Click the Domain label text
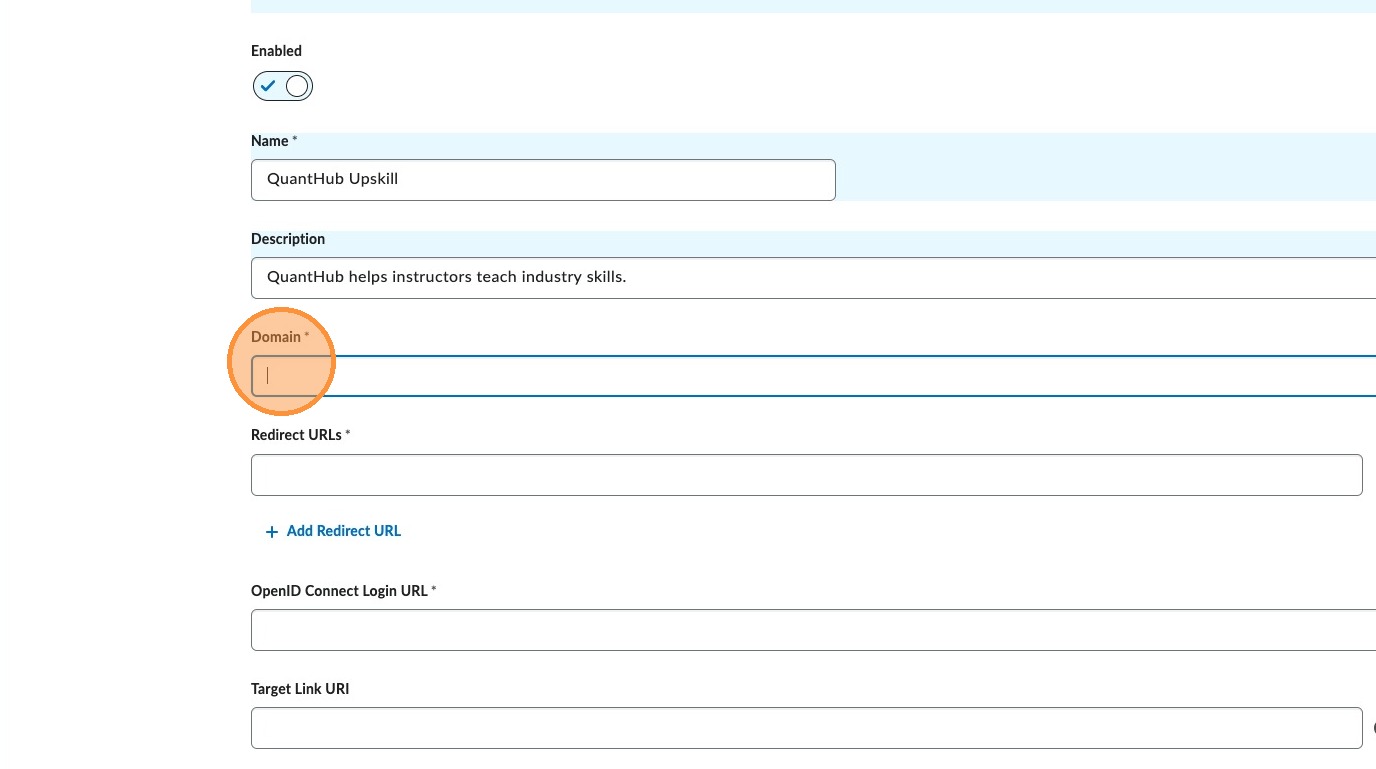 pos(275,337)
